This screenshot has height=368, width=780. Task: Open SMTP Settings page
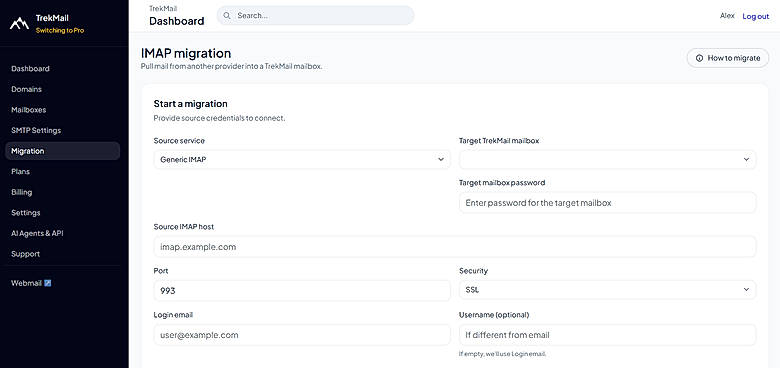(36, 130)
